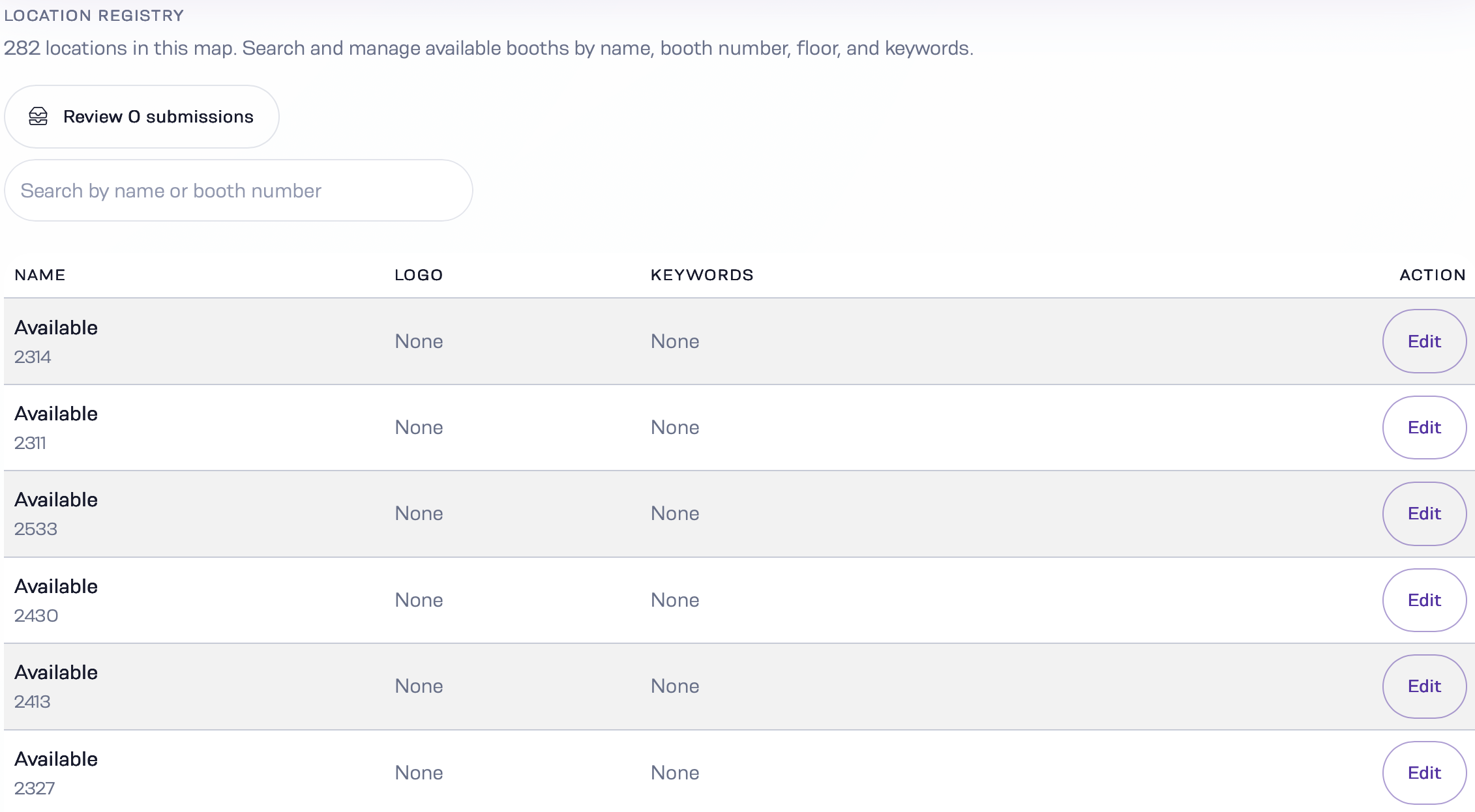The image size is (1475, 812).
Task: Click the logo None cell for booth 2413
Action: pos(419,686)
